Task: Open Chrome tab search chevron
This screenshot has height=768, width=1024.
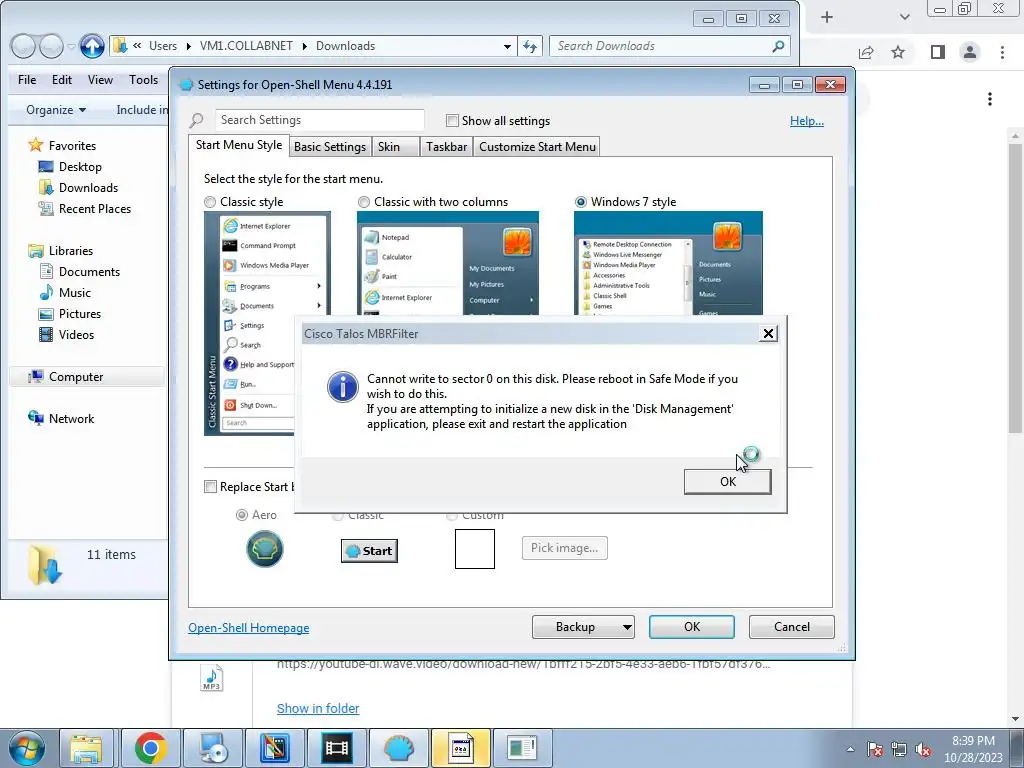Action: [x=904, y=17]
